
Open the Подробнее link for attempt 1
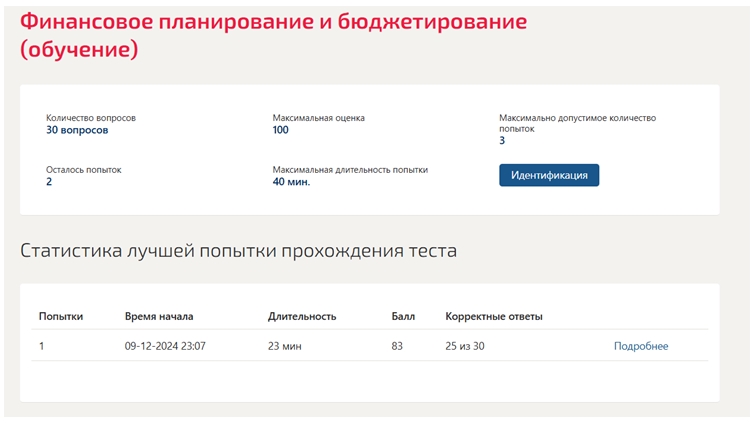click(x=641, y=346)
